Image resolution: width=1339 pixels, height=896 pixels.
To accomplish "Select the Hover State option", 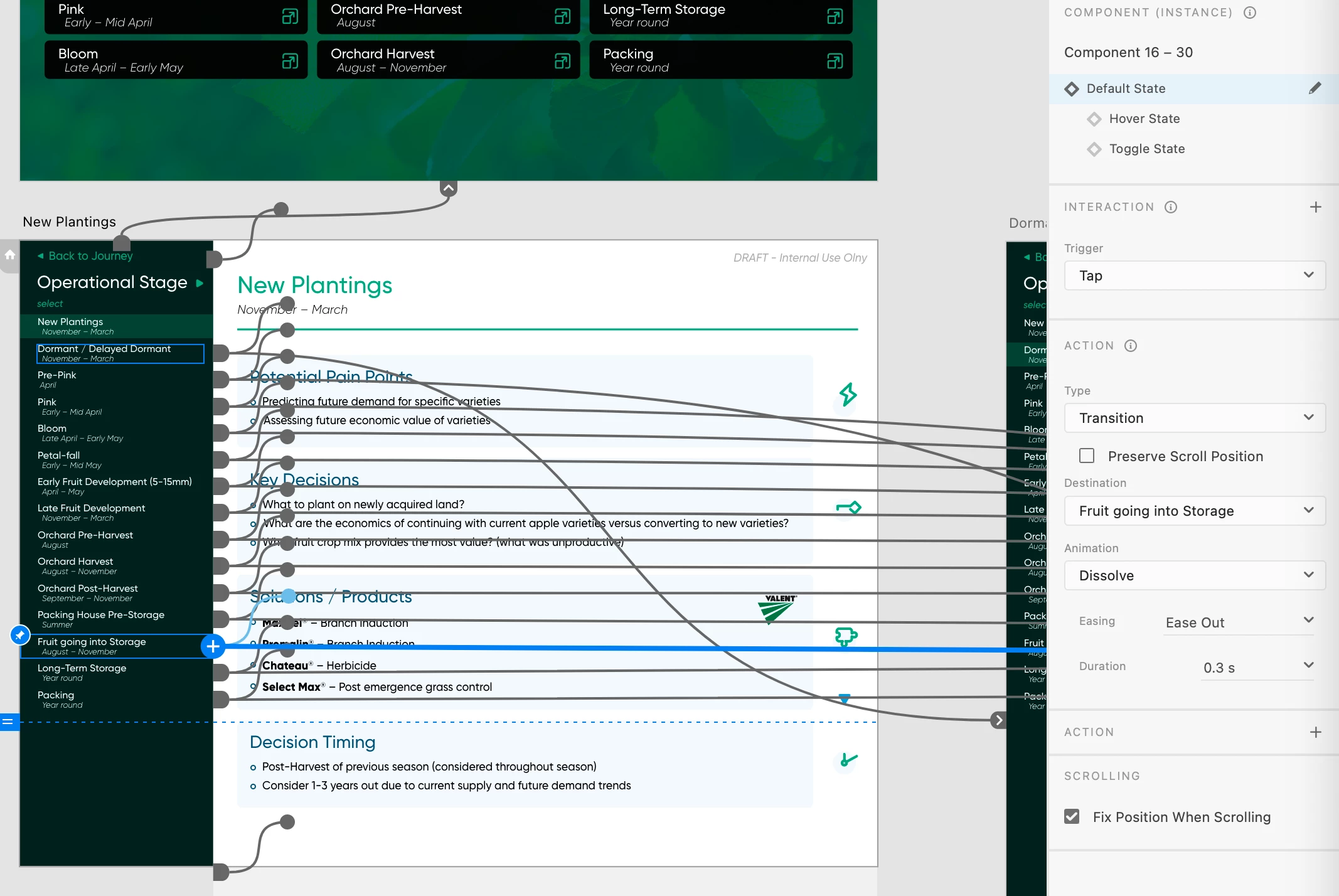I will click(1144, 119).
